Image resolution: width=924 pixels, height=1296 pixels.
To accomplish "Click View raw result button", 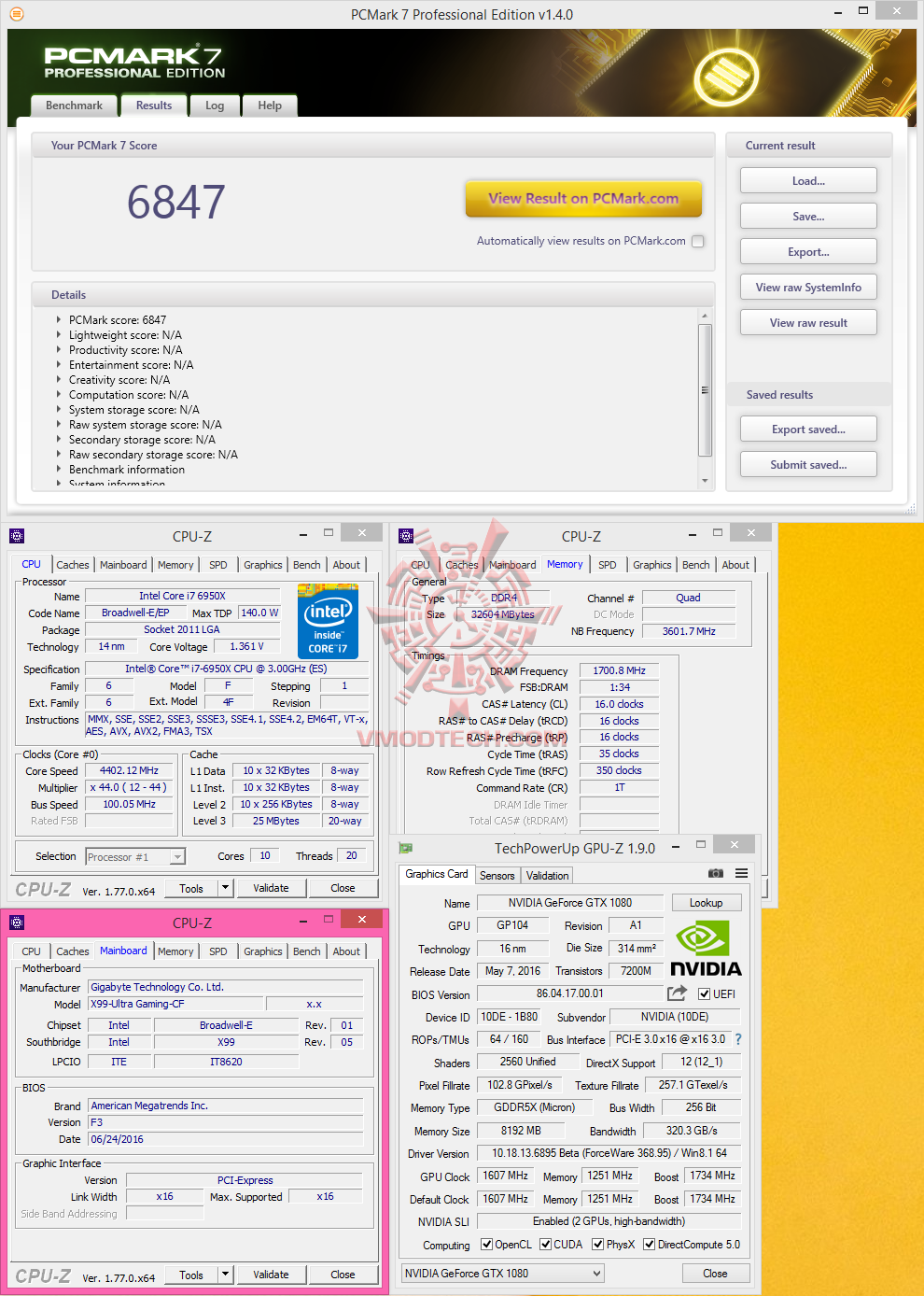I will pyautogui.click(x=808, y=323).
